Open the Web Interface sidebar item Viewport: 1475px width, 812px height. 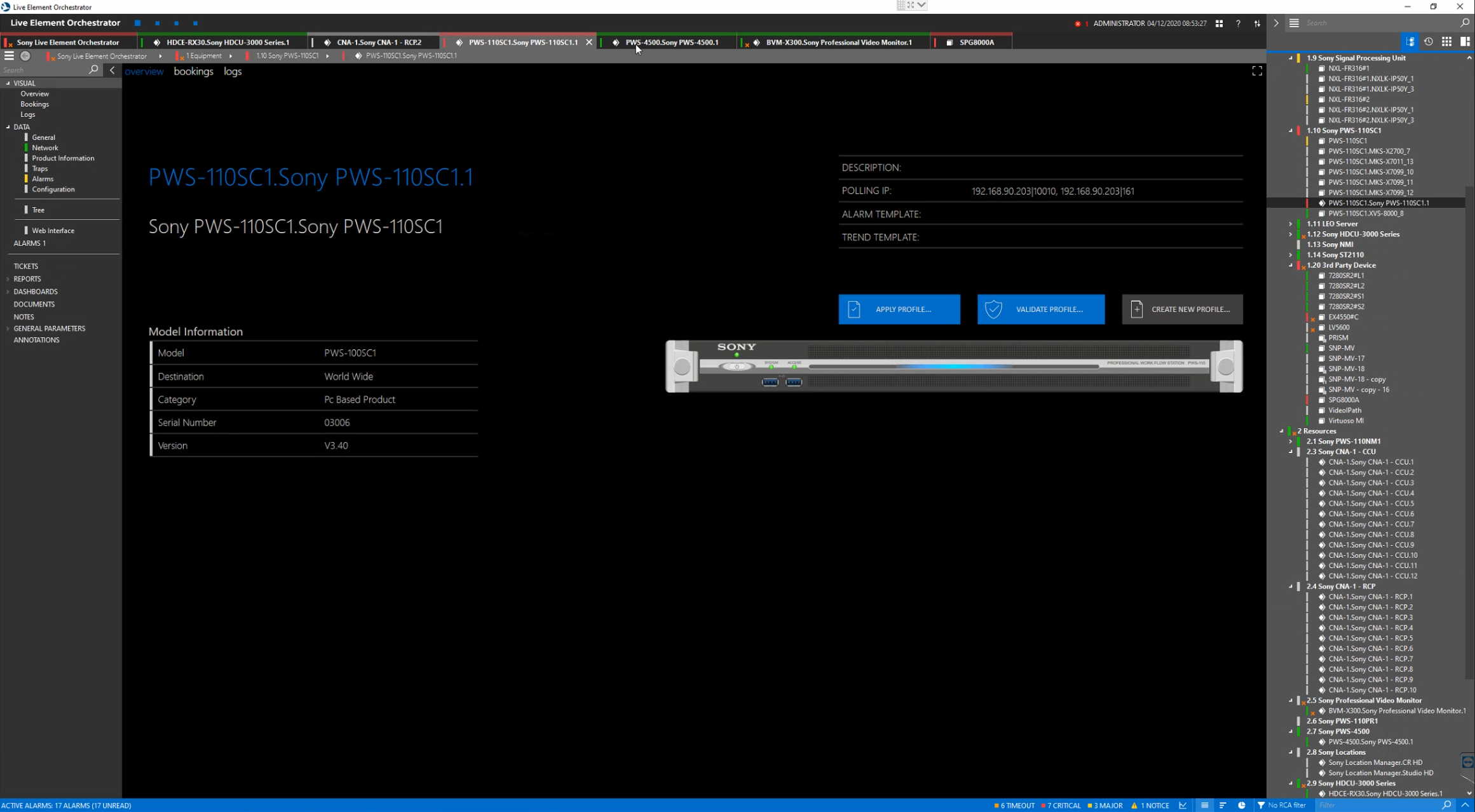coord(53,231)
